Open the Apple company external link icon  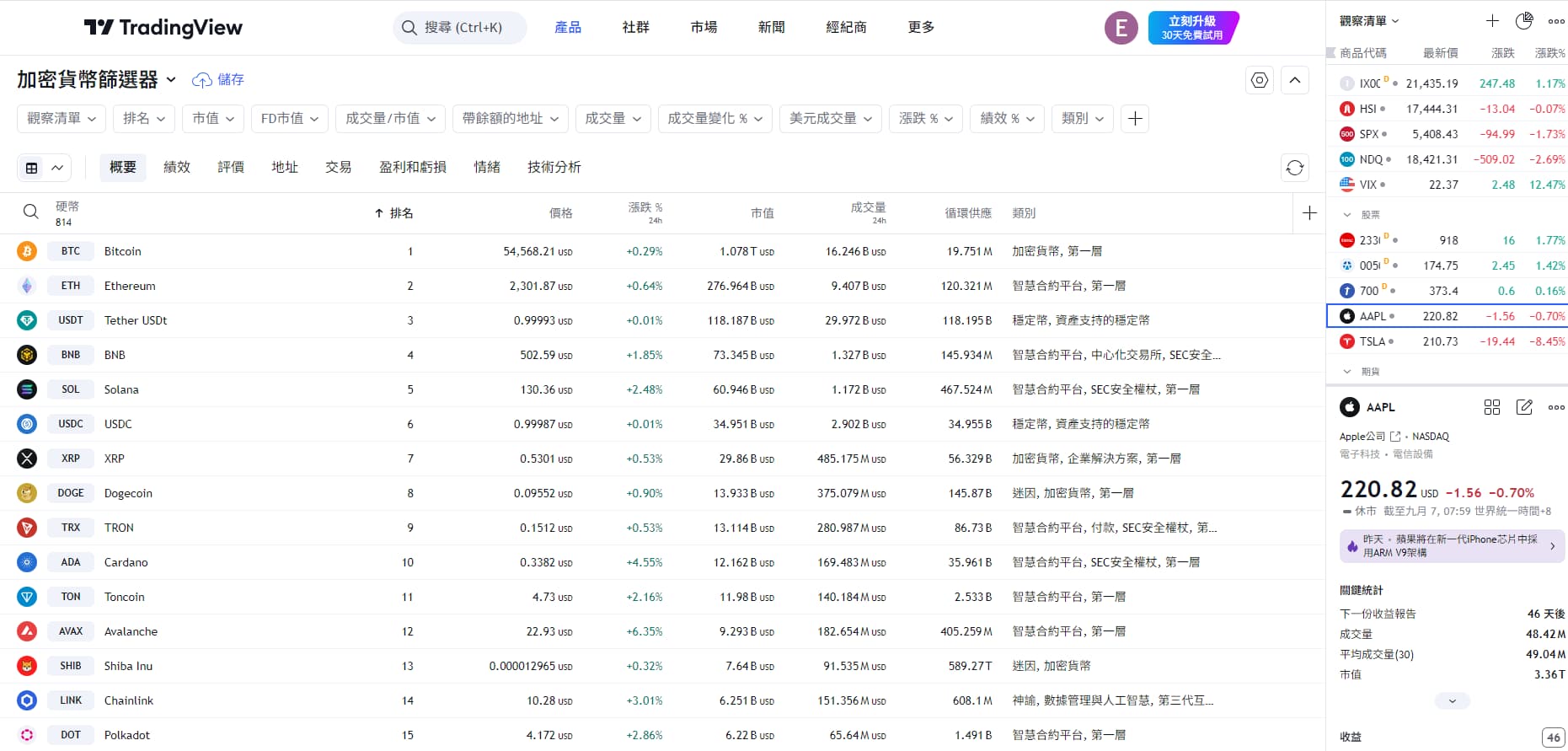point(1395,437)
